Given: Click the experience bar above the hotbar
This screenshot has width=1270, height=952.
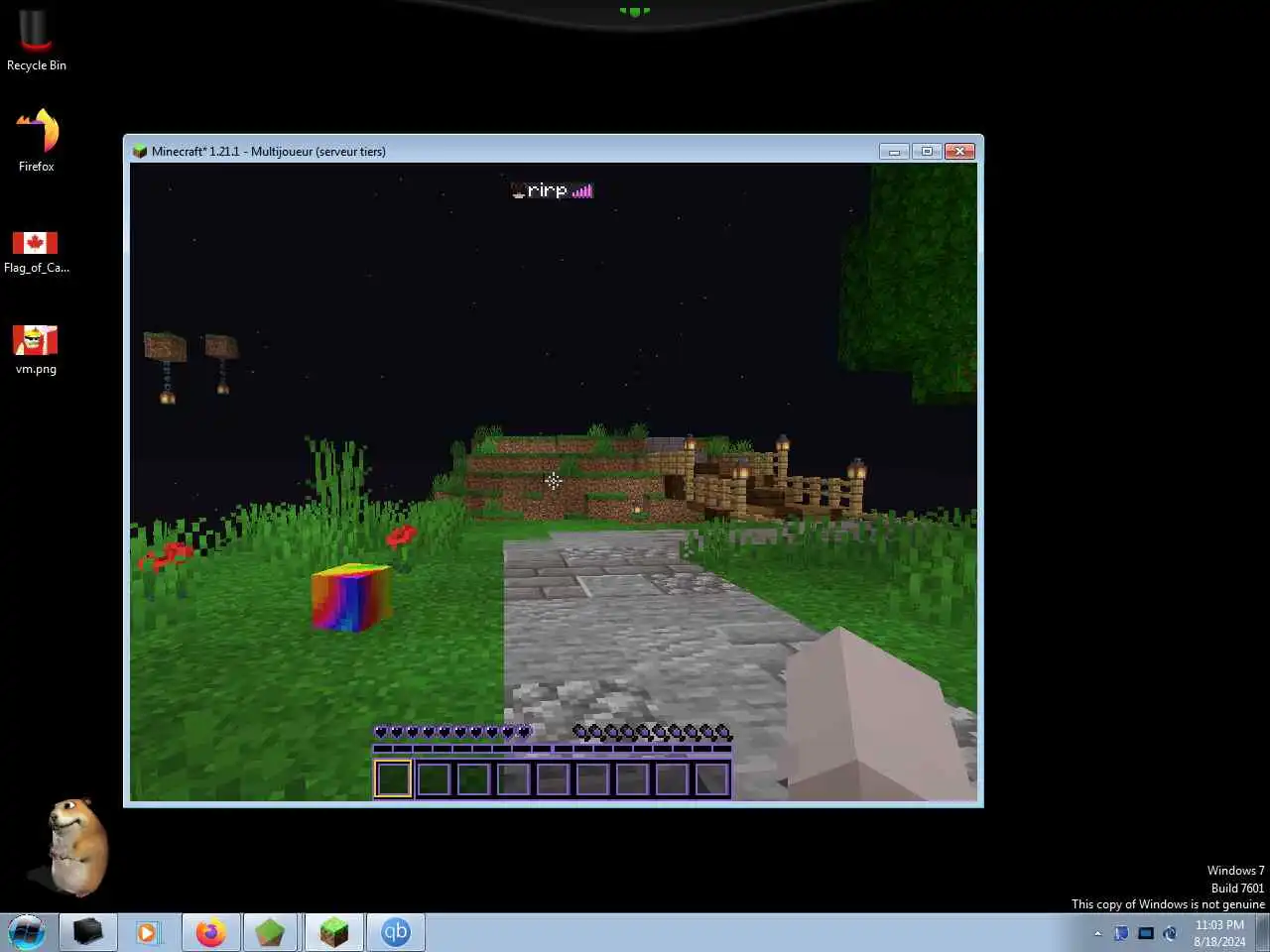Looking at the screenshot, I should pyautogui.click(x=553, y=750).
